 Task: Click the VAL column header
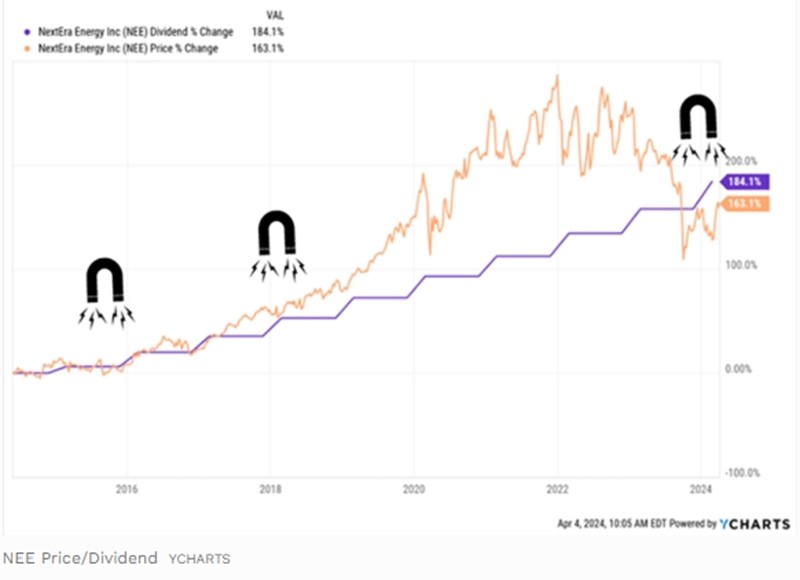click(x=273, y=16)
